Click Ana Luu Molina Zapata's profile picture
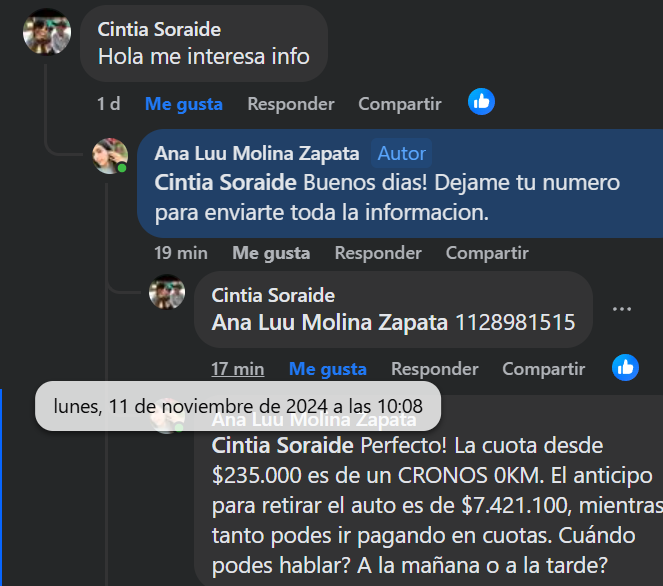This screenshot has width=663, height=586. coord(110,155)
